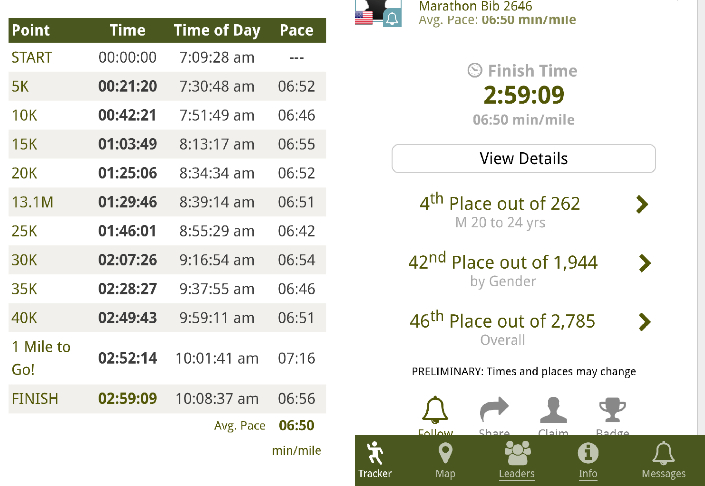This screenshot has width=705, height=486.
Task: Click the clock icon beside Finish Time
Action: [475, 71]
